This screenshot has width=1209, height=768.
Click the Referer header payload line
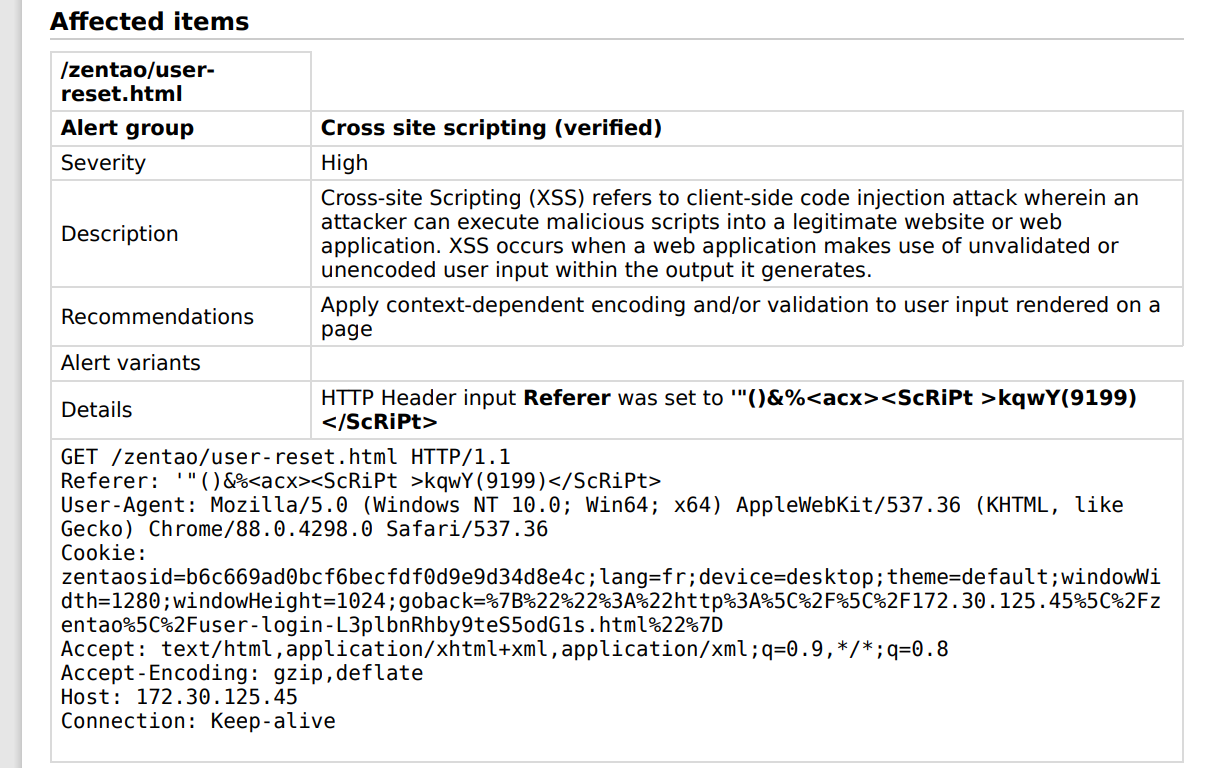tap(360, 481)
